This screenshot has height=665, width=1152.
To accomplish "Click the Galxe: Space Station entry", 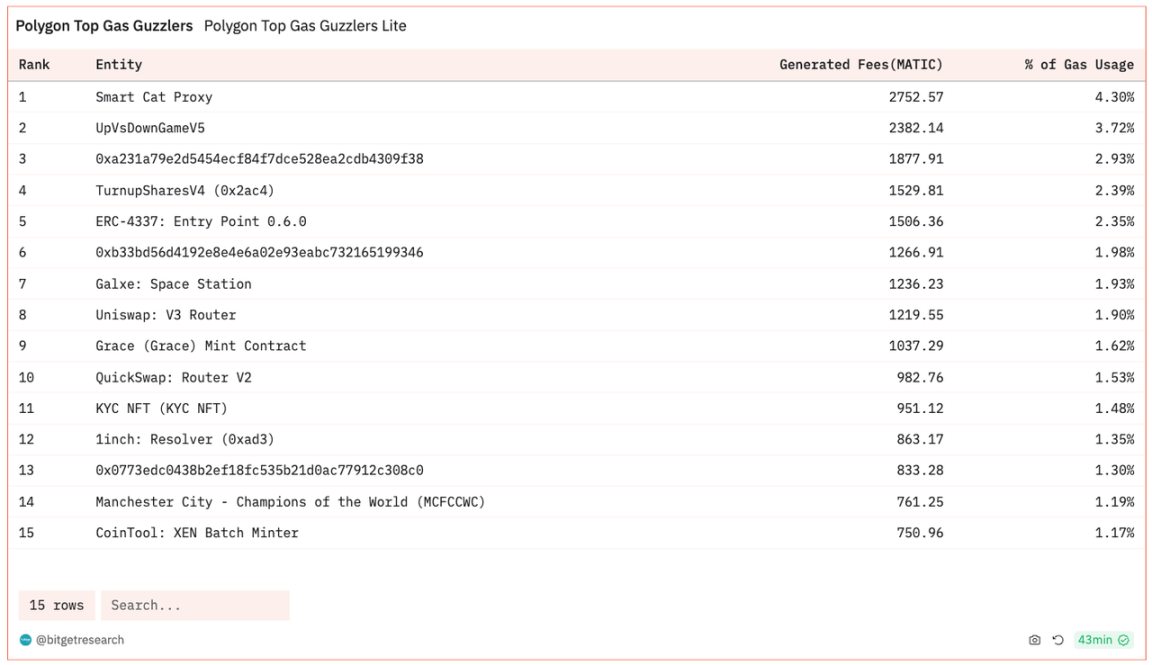I will [x=173, y=284].
